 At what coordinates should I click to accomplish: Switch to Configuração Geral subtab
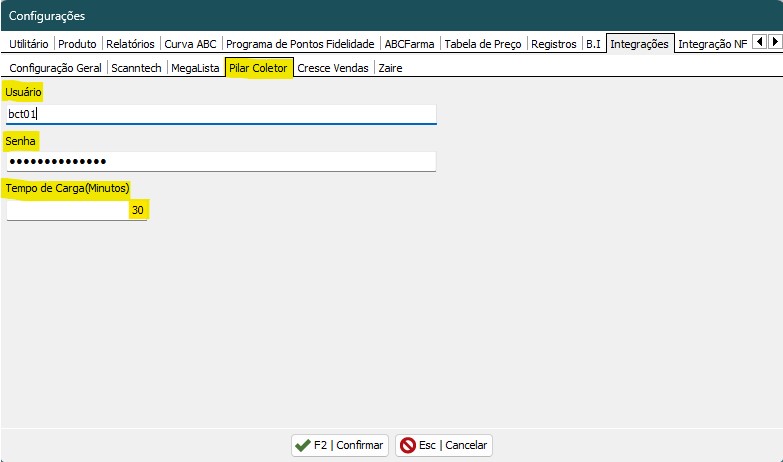tap(55, 68)
